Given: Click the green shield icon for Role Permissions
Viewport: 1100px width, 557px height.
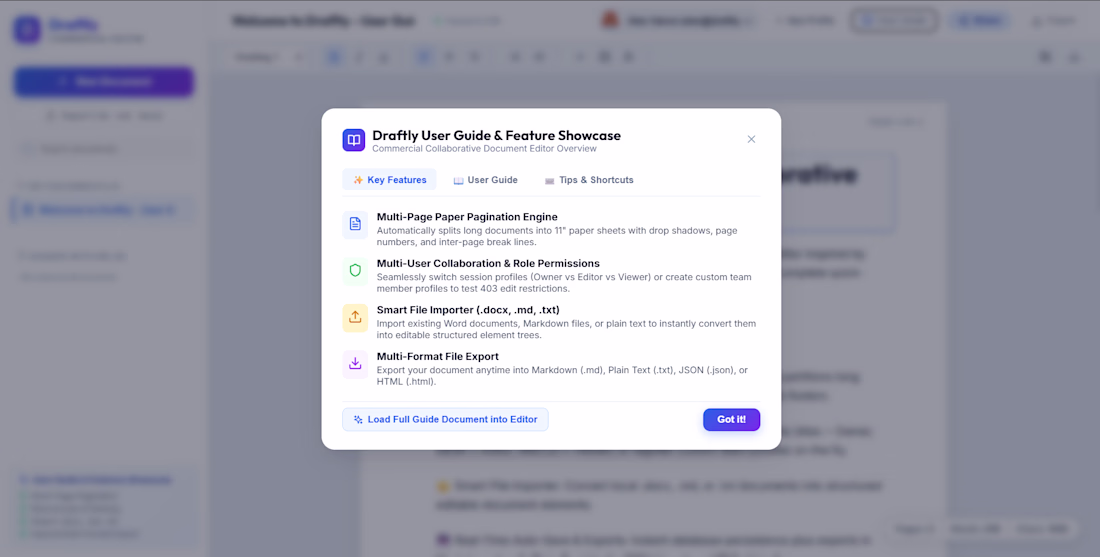Looking at the screenshot, I should pyautogui.click(x=355, y=271).
